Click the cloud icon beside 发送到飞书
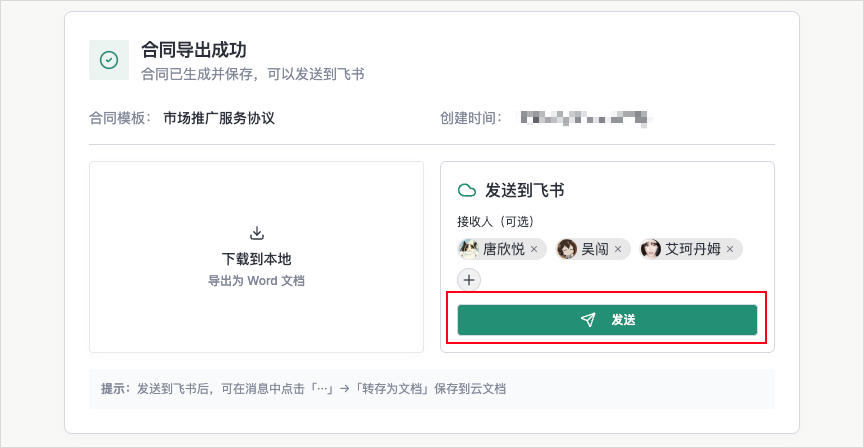Viewport: 864px width, 448px height. click(466, 190)
